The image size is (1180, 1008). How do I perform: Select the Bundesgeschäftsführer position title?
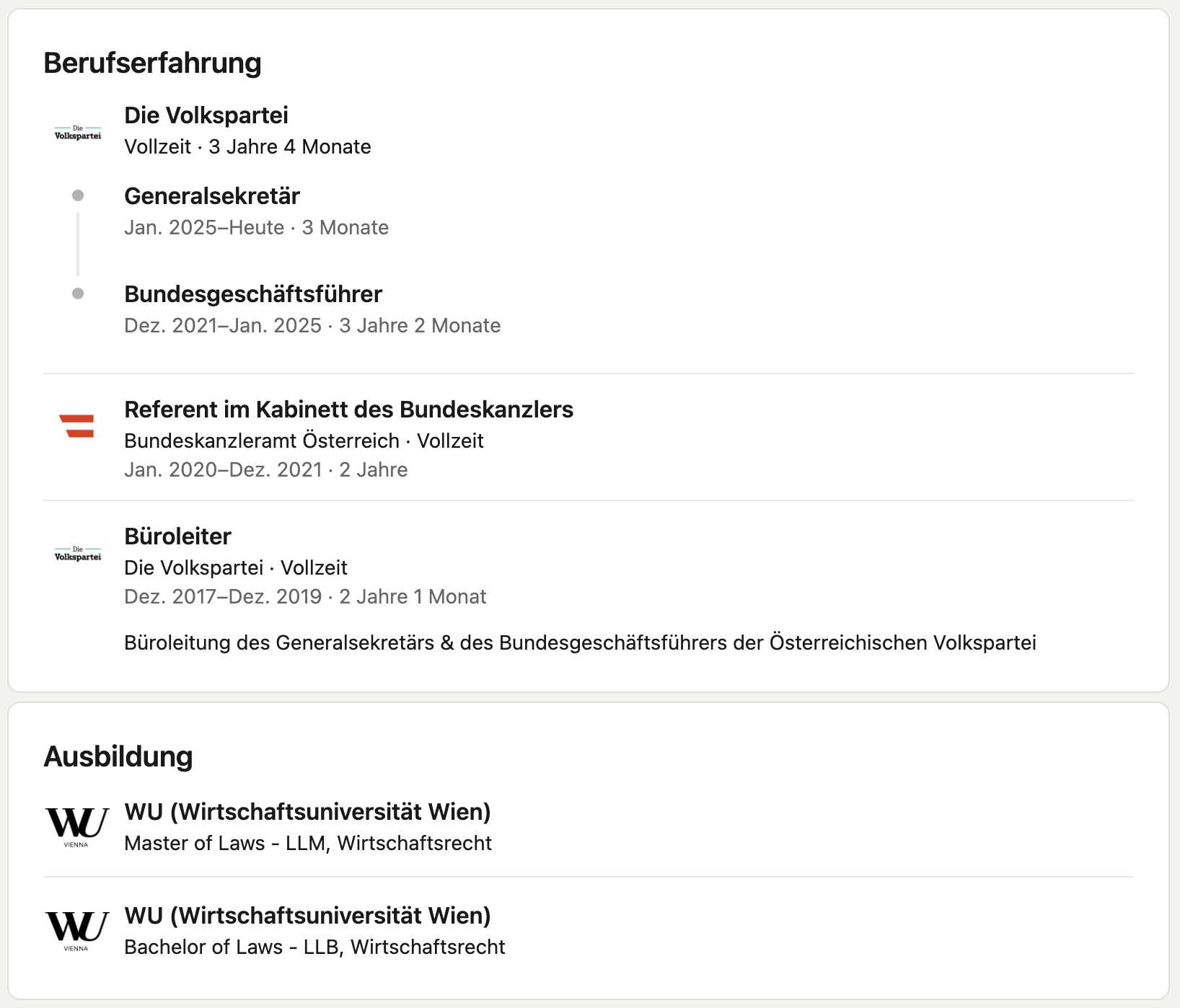coord(253,294)
